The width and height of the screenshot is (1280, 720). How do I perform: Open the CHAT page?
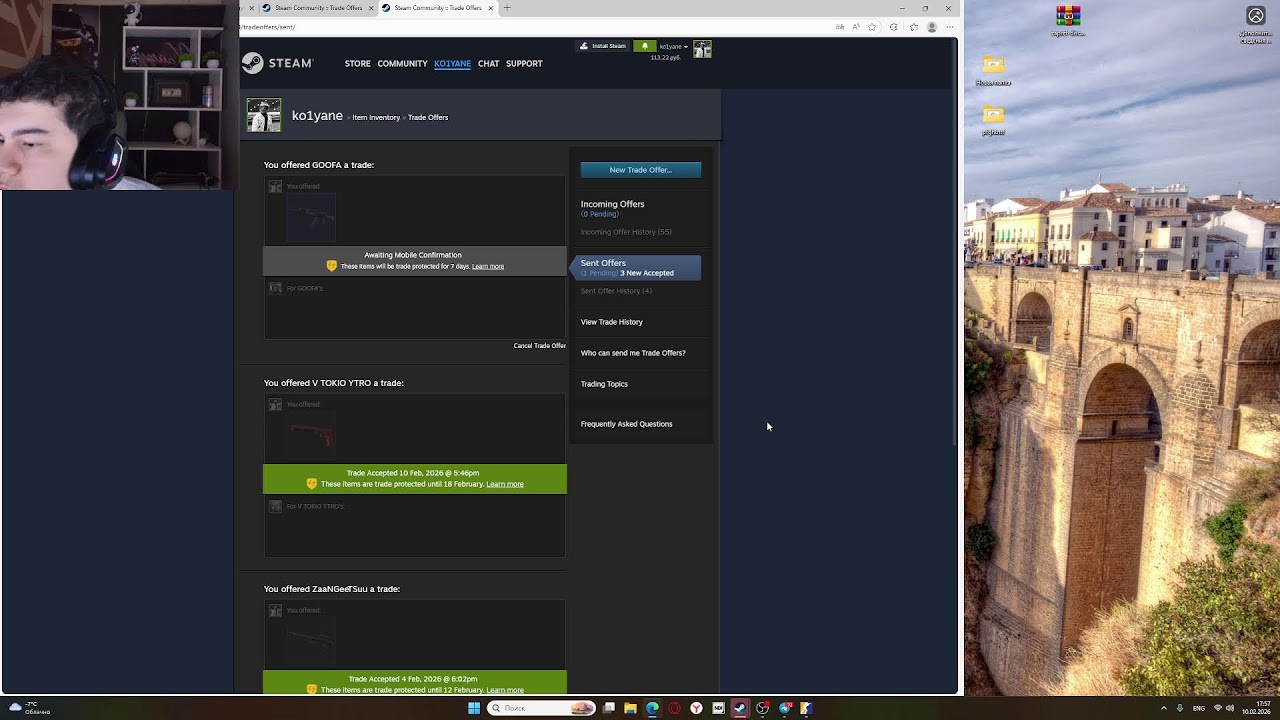488,63
